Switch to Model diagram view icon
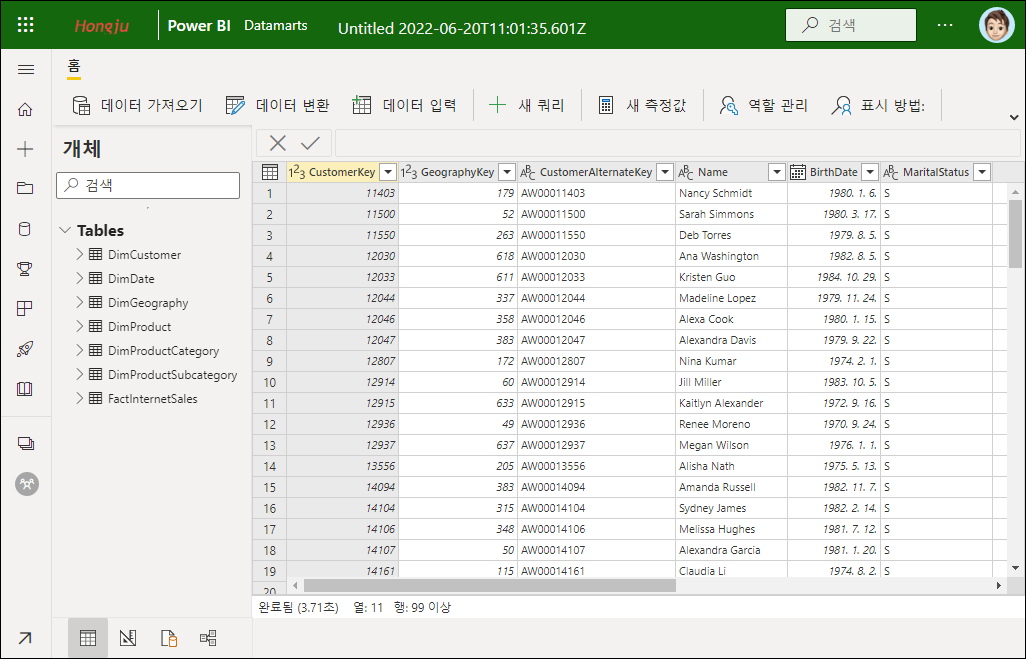Viewport: 1026px width, 659px height. pyautogui.click(x=208, y=638)
